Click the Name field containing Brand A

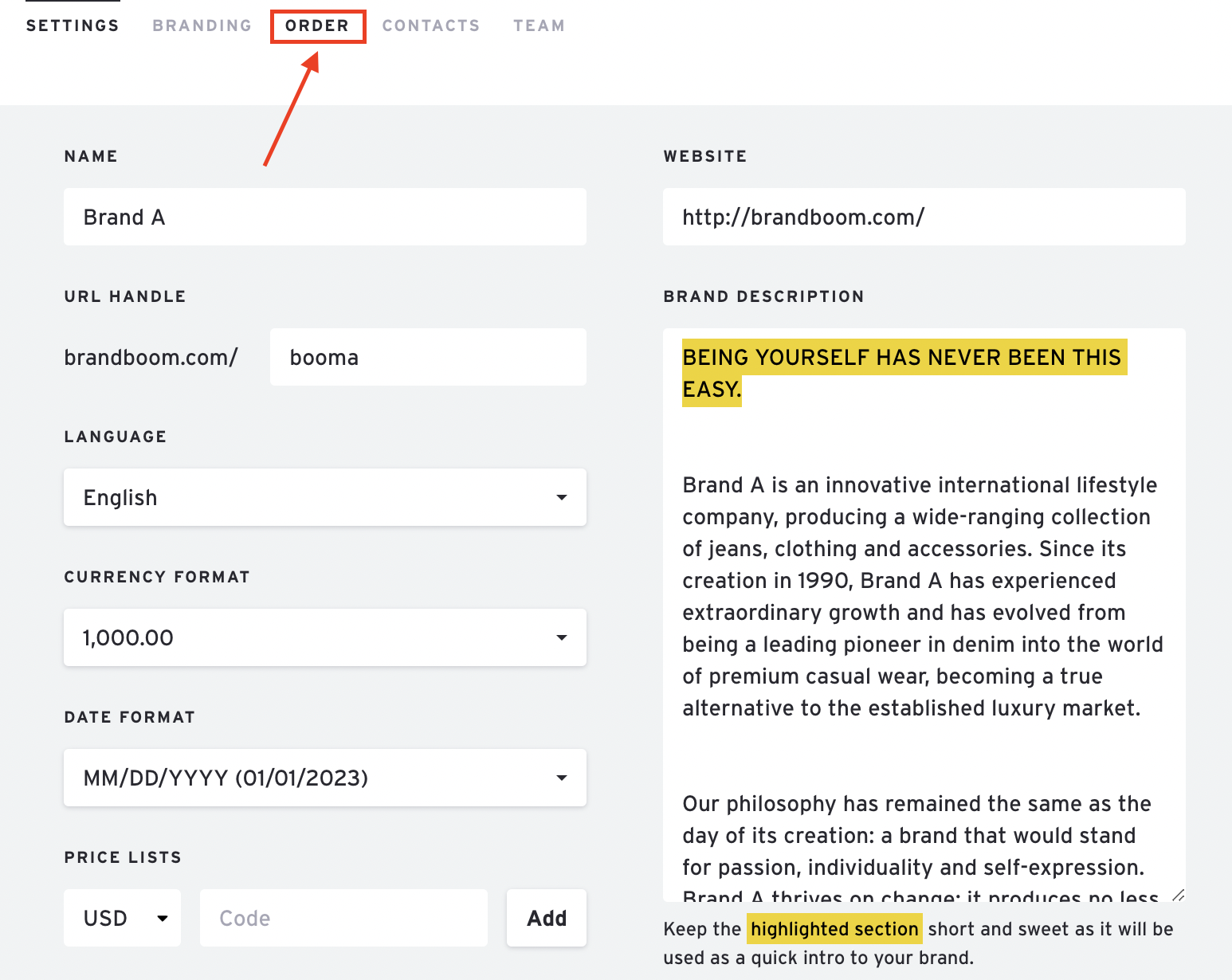pos(324,217)
